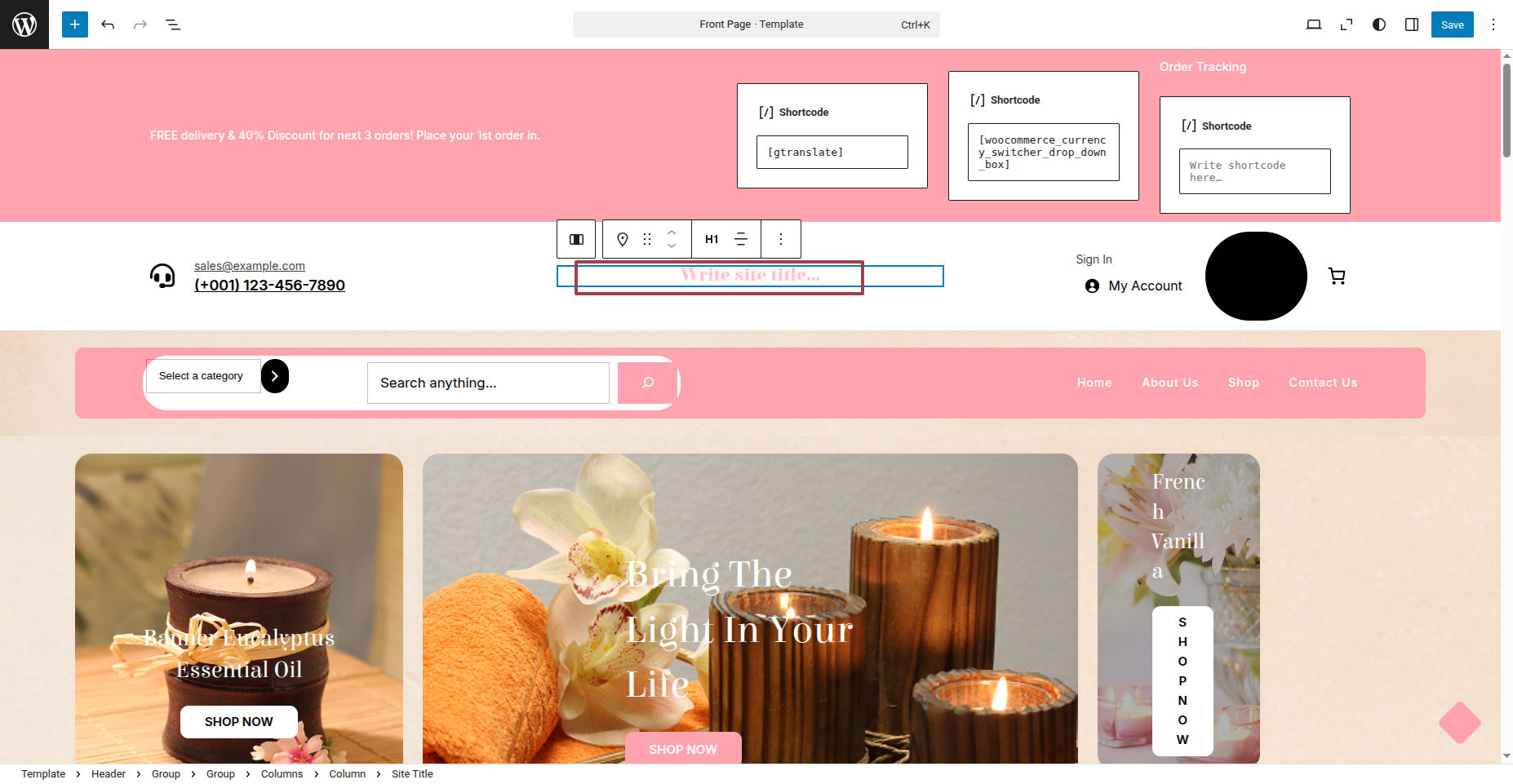Open the block inserter plus button

coord(75,24)
